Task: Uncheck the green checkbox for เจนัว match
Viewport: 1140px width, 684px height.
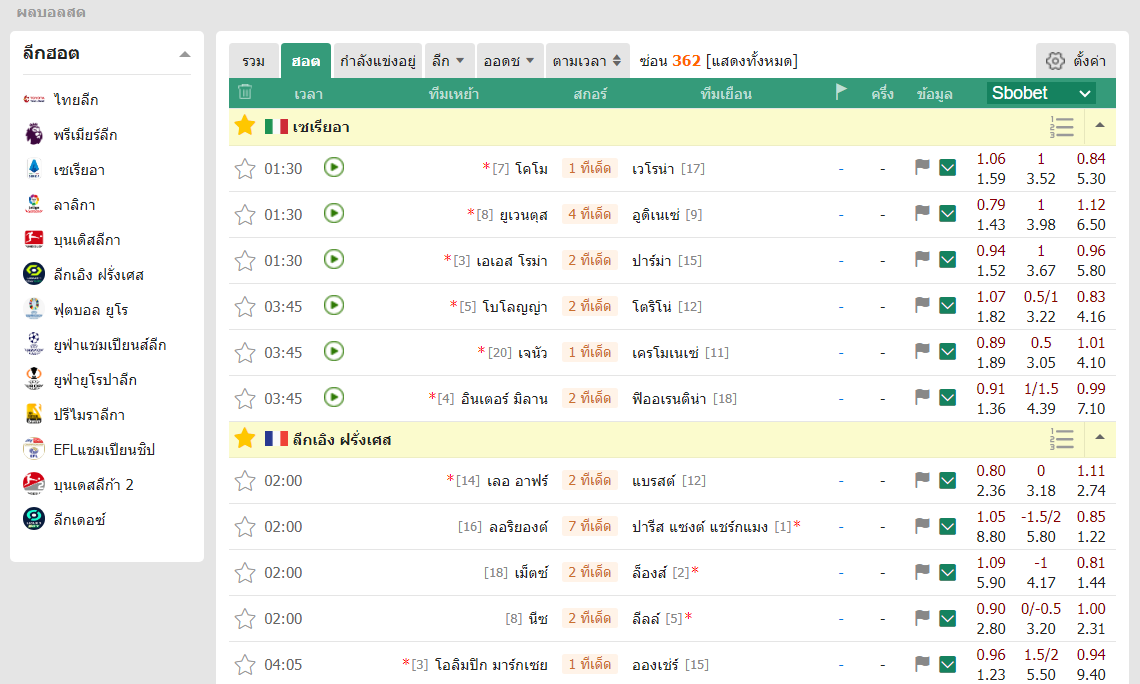Action: click(x=948, y=352)
